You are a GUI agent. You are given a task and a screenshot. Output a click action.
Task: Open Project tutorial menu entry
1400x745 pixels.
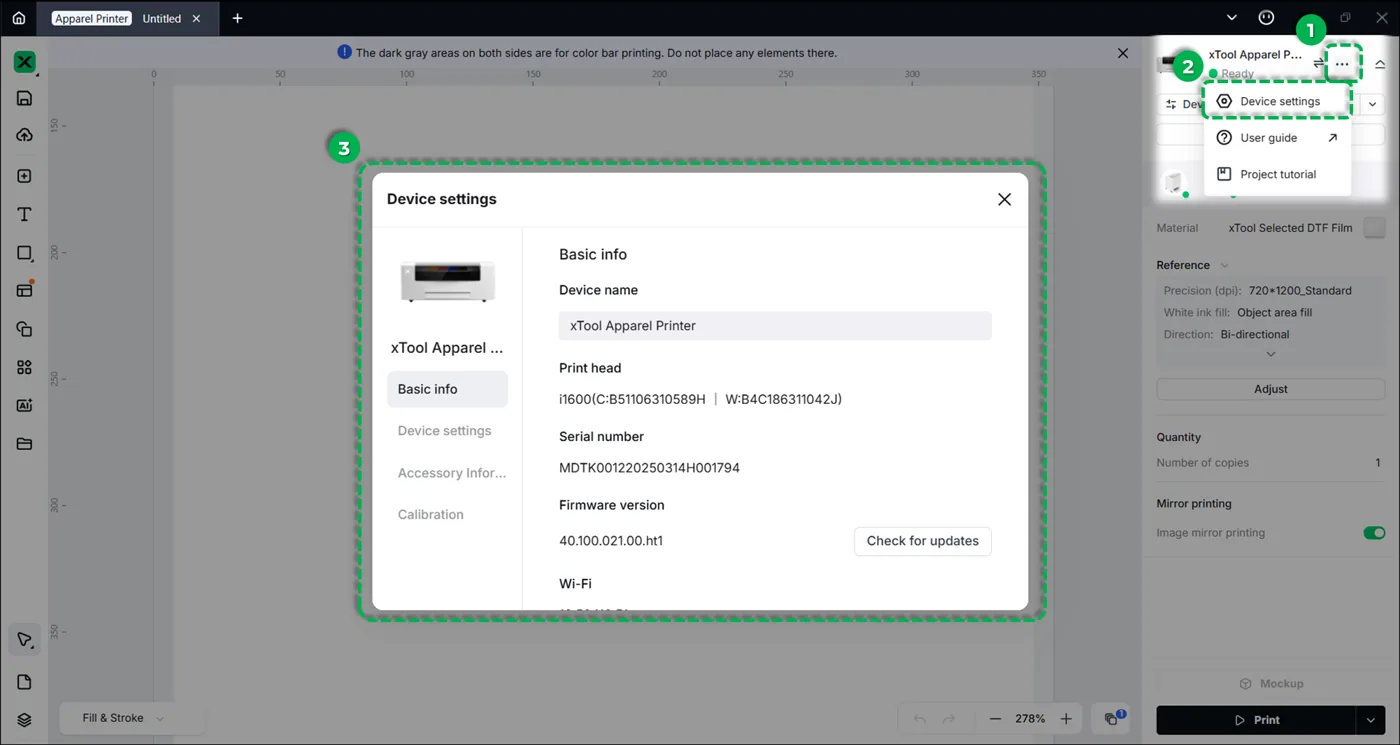(x=1278, y=174)
